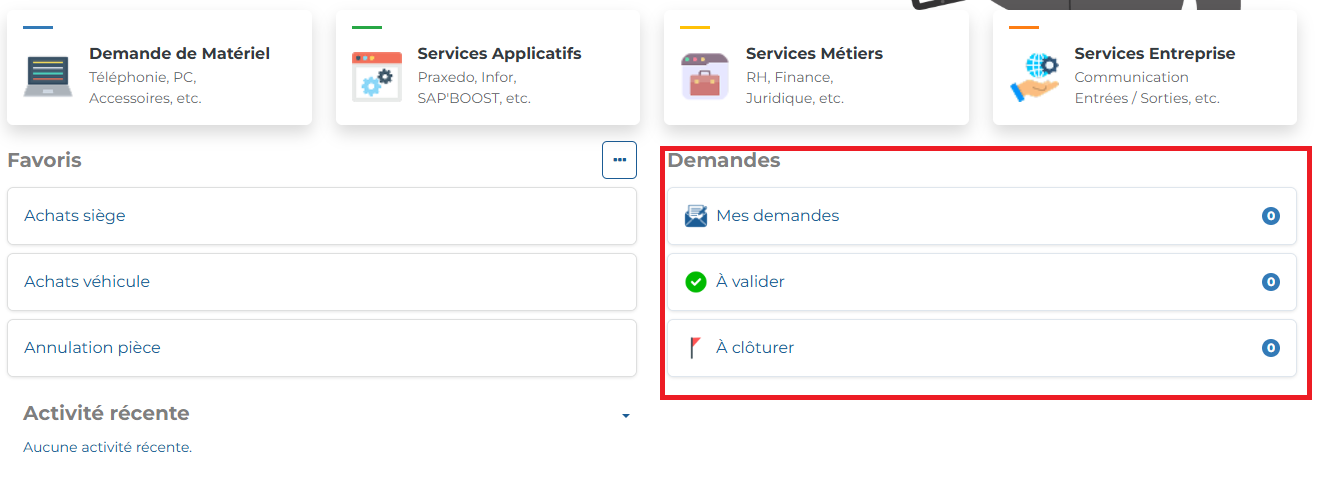Open the Annulation pièce favorite
Image resolution: width=1331 pixels, height=486 pixels.
322,348
